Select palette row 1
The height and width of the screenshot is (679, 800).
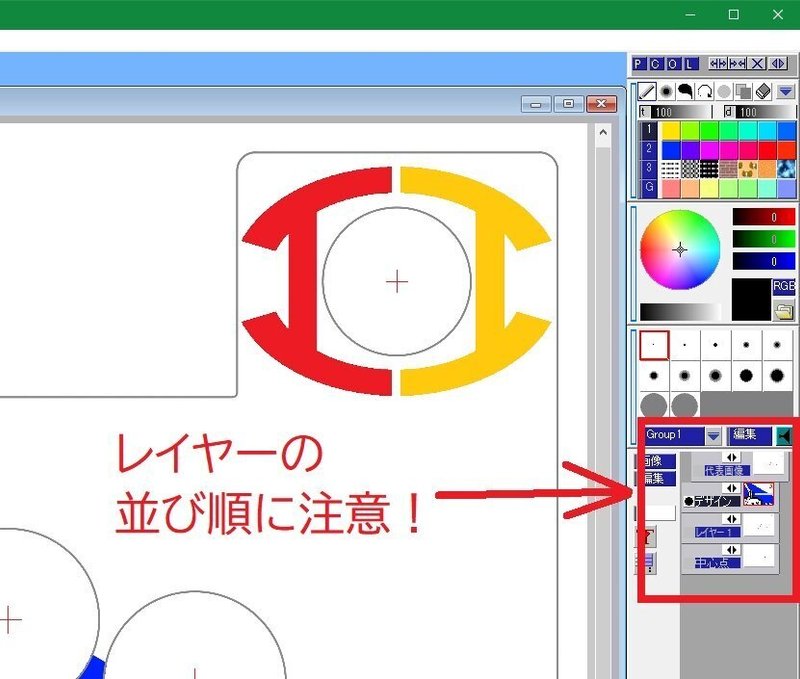click(x=649, y=130)
